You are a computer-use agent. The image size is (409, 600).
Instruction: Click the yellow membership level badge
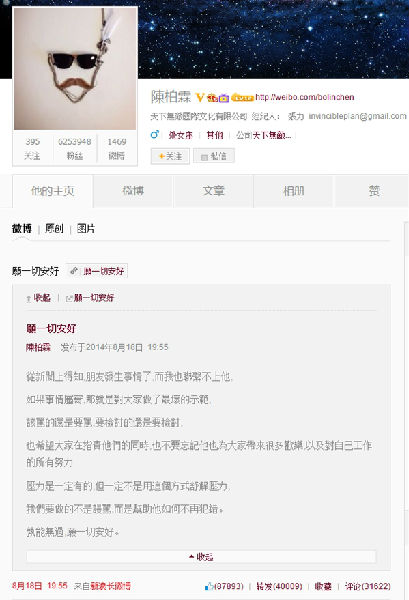[x=243, y=98]
